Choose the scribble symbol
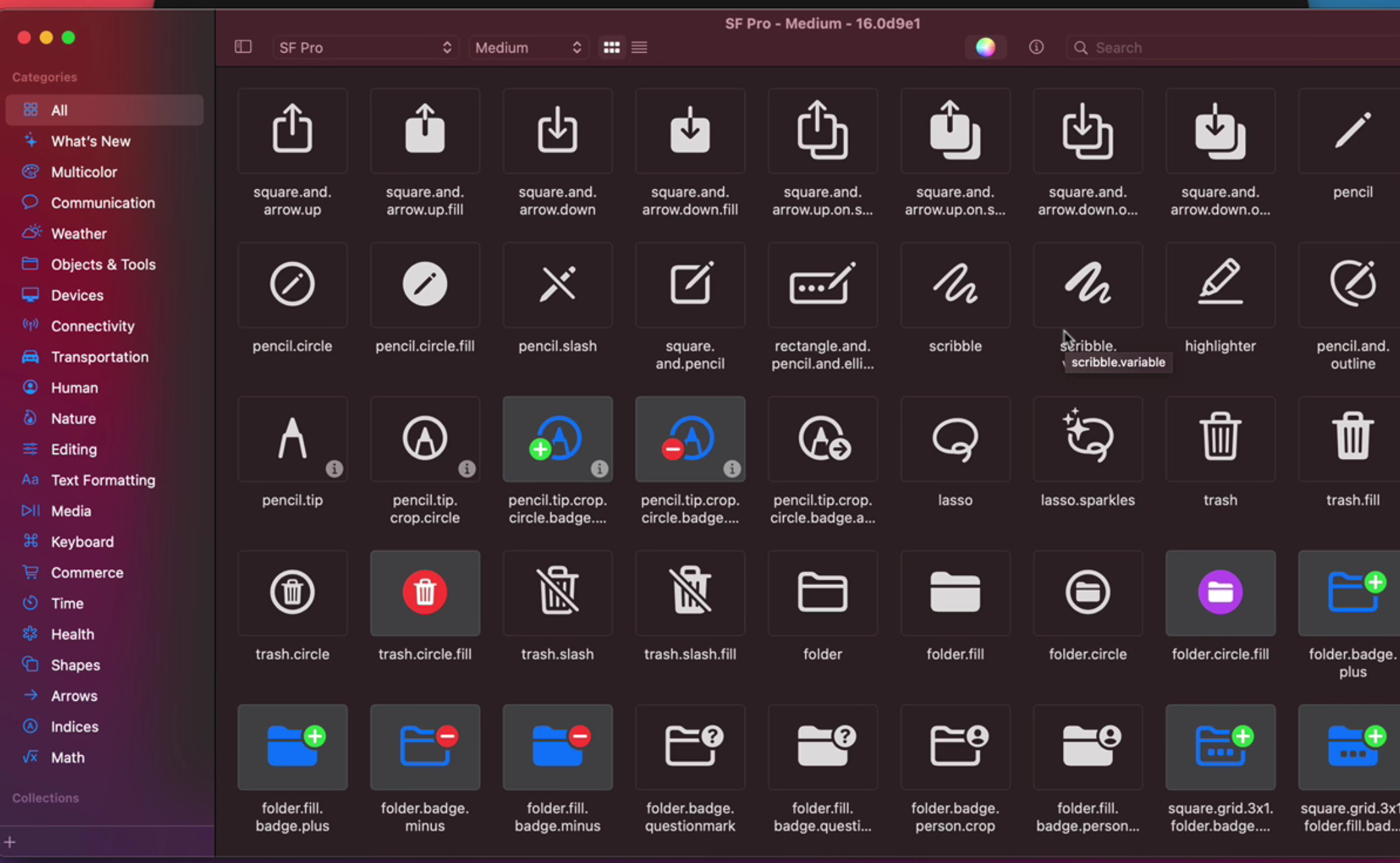 pos(955,285)
